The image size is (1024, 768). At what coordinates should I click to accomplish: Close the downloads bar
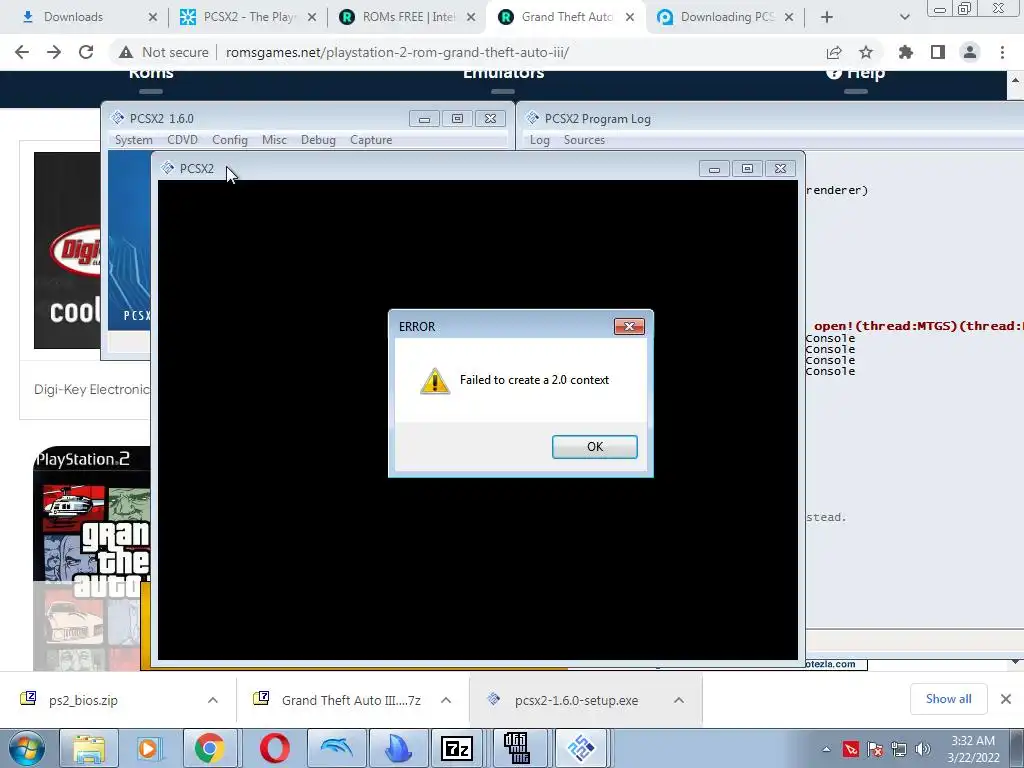point(1006,699)
